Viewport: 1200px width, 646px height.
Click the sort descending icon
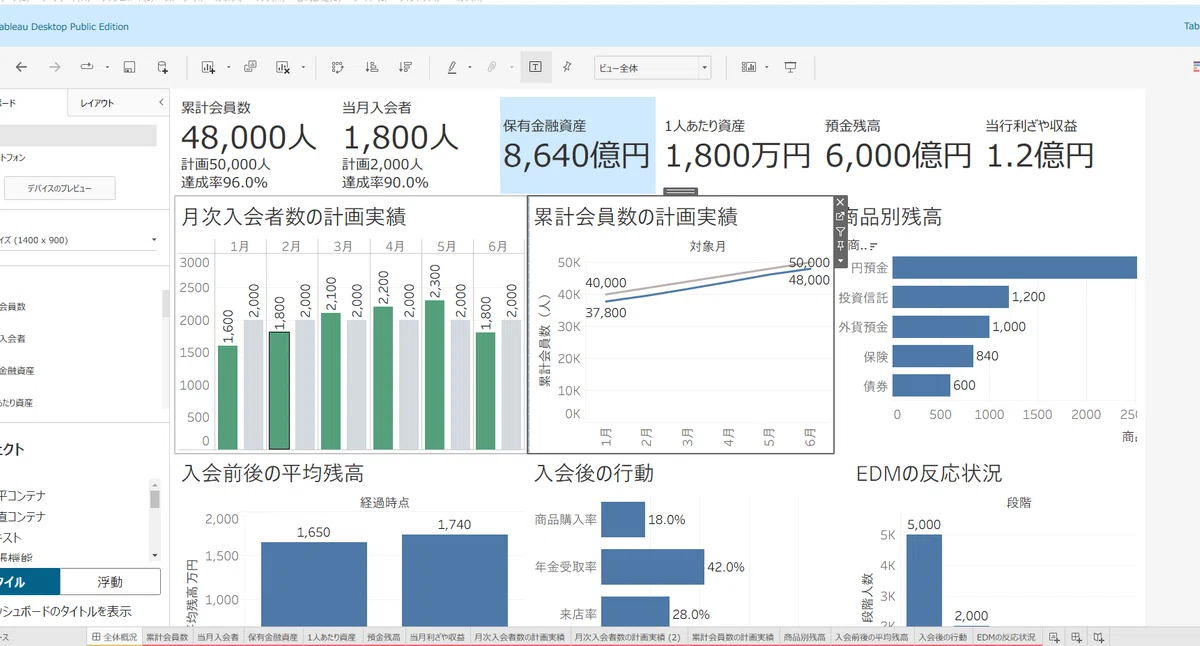tap(405, 67)
